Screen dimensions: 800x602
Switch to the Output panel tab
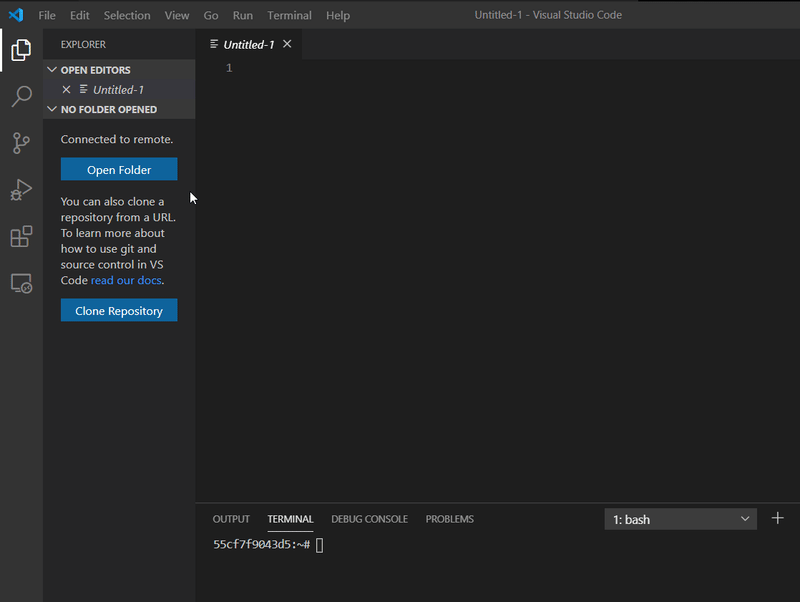(231, 519)
